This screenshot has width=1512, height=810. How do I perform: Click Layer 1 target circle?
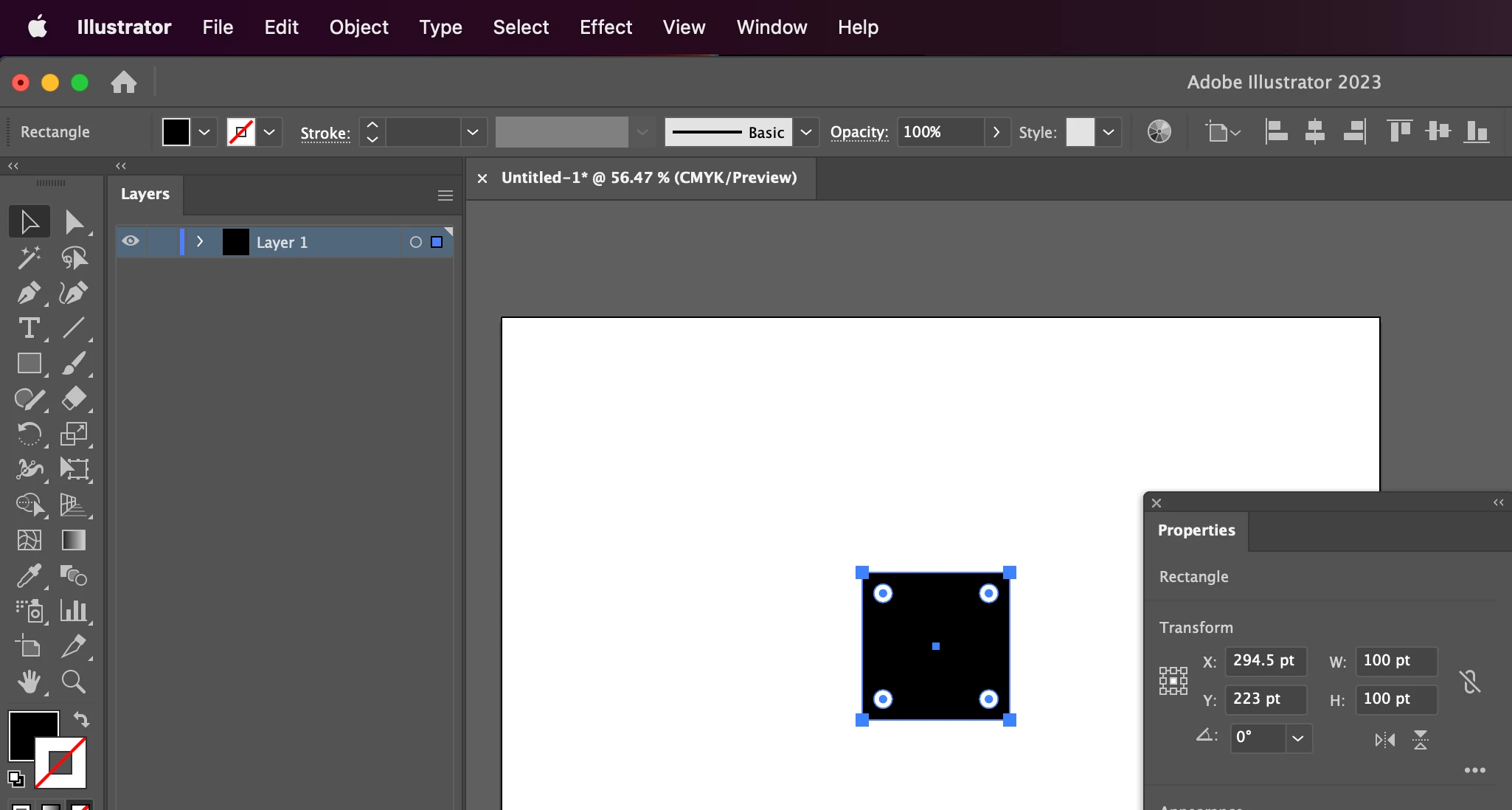pyautogui.click(x=416, y=242)
